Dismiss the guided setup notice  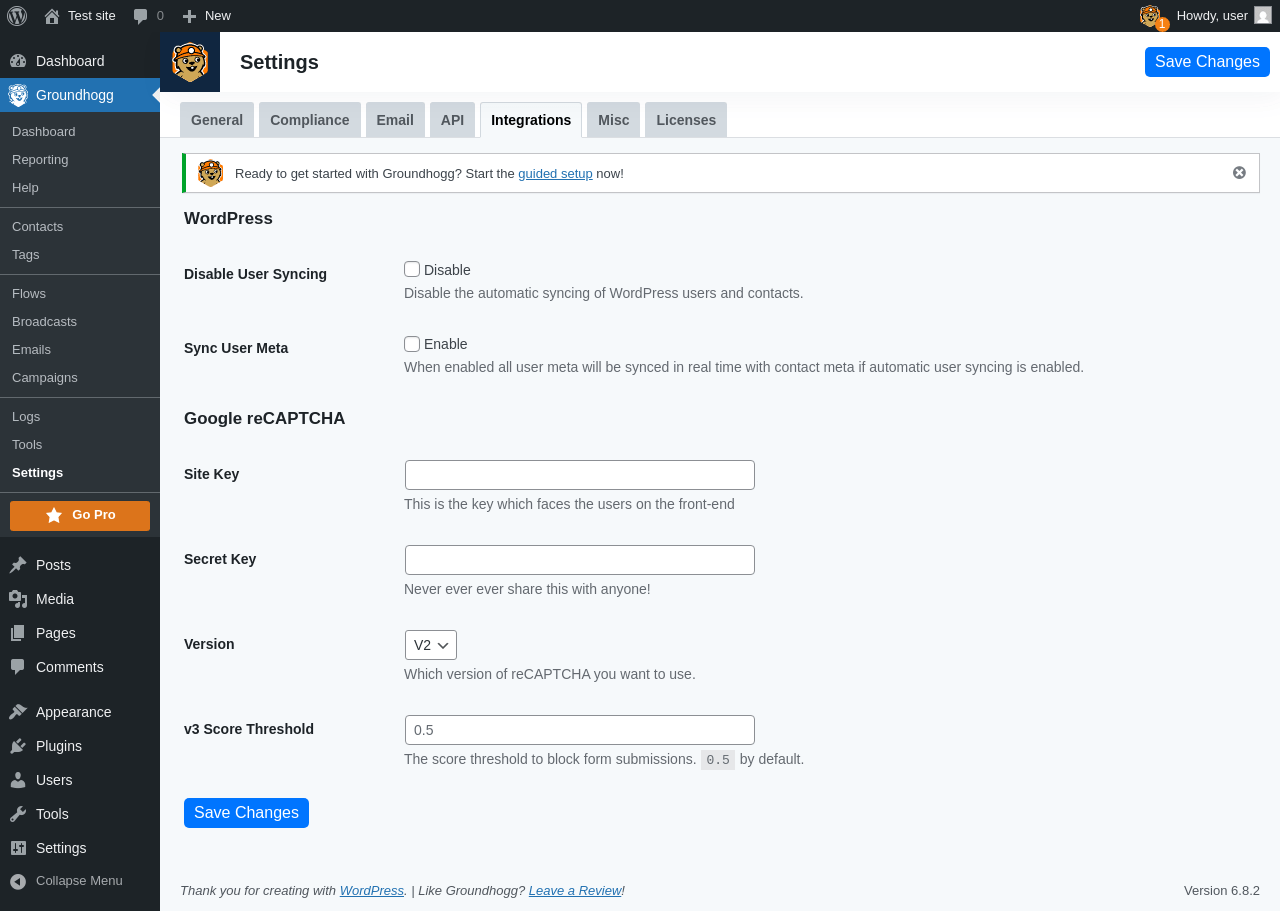coord(1239,172)
